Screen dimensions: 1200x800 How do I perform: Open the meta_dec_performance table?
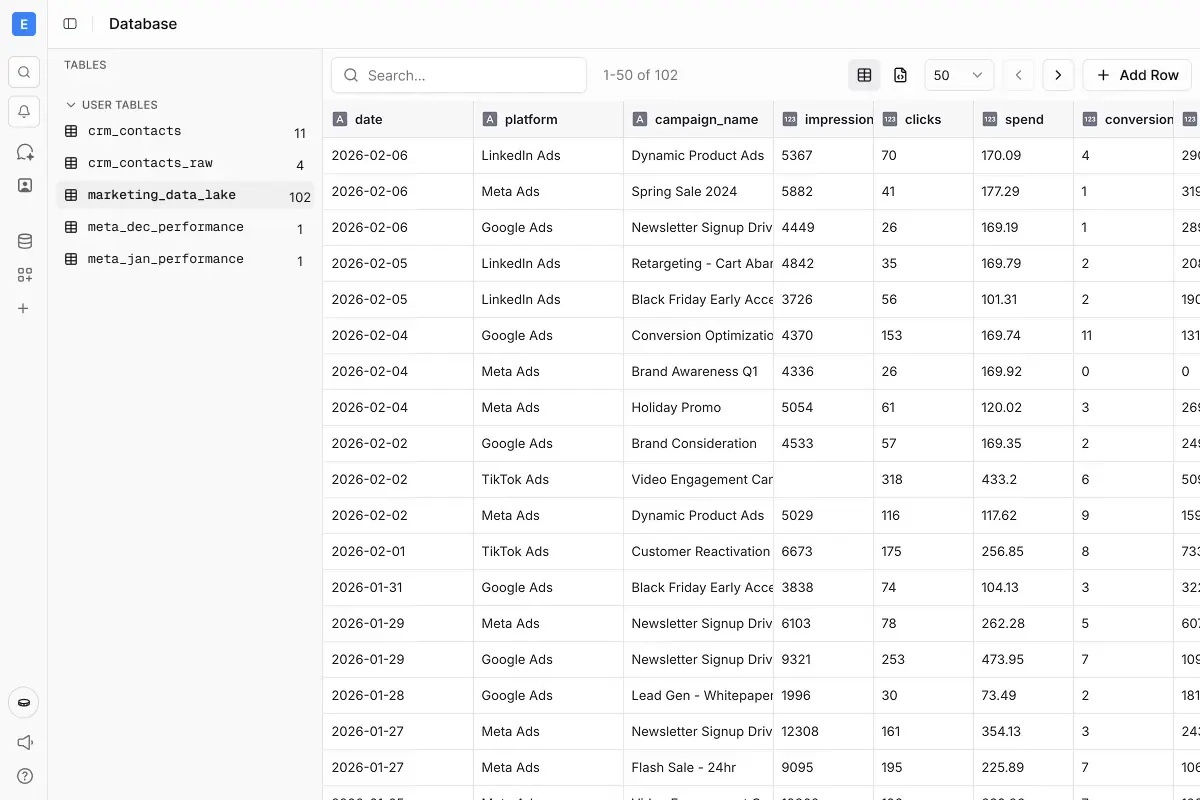pyautogui.click(x=165, y=227)
